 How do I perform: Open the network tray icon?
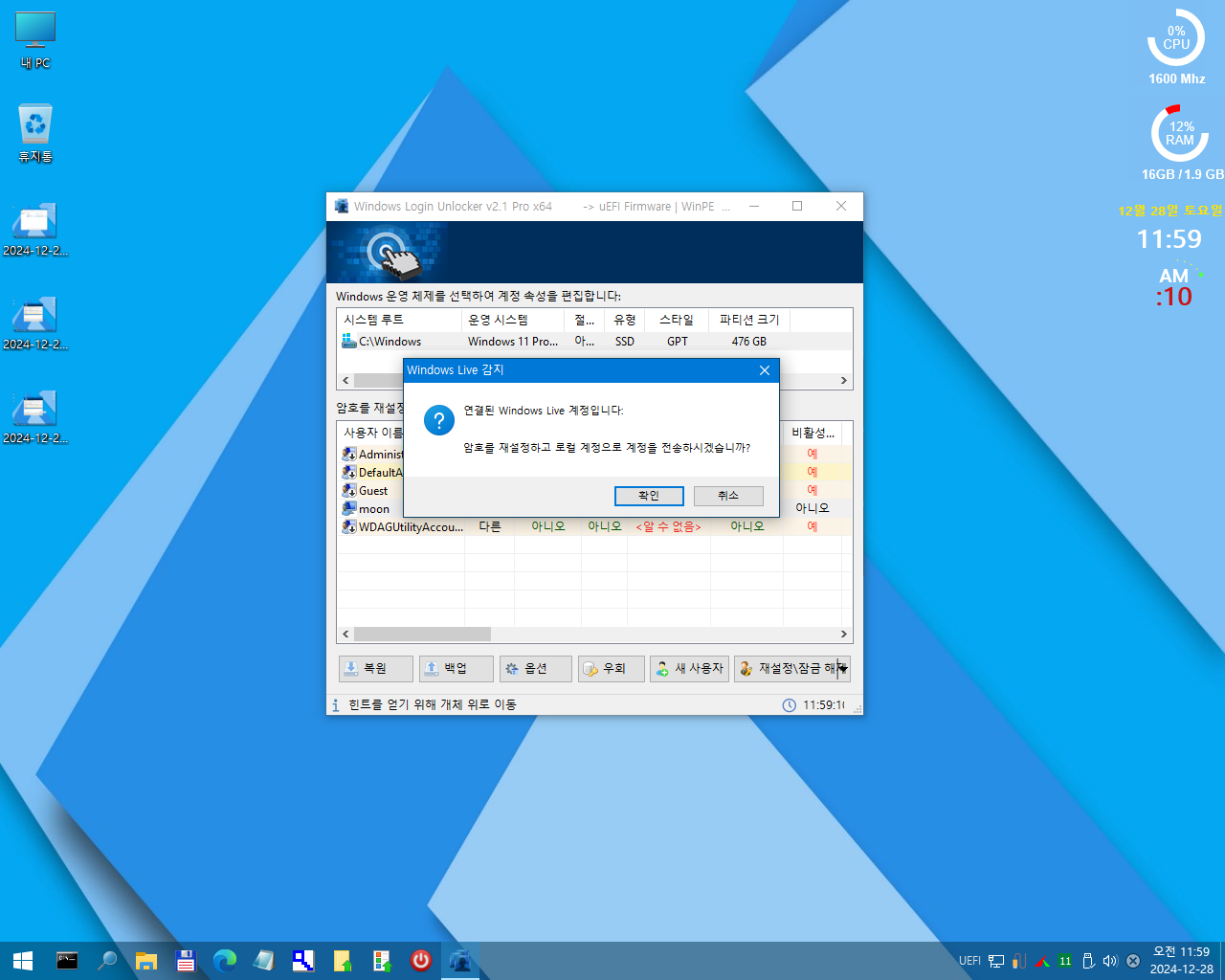point(996,961)
